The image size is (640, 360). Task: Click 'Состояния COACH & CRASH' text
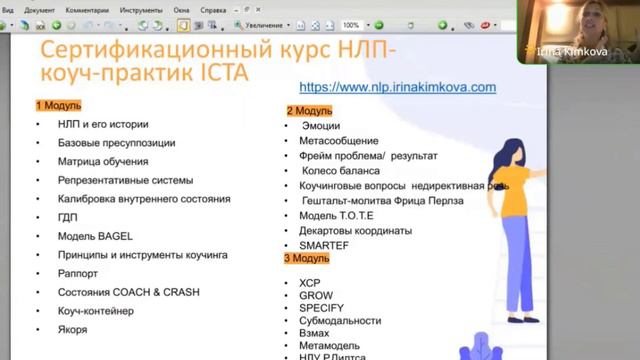[x=129, y=292]
